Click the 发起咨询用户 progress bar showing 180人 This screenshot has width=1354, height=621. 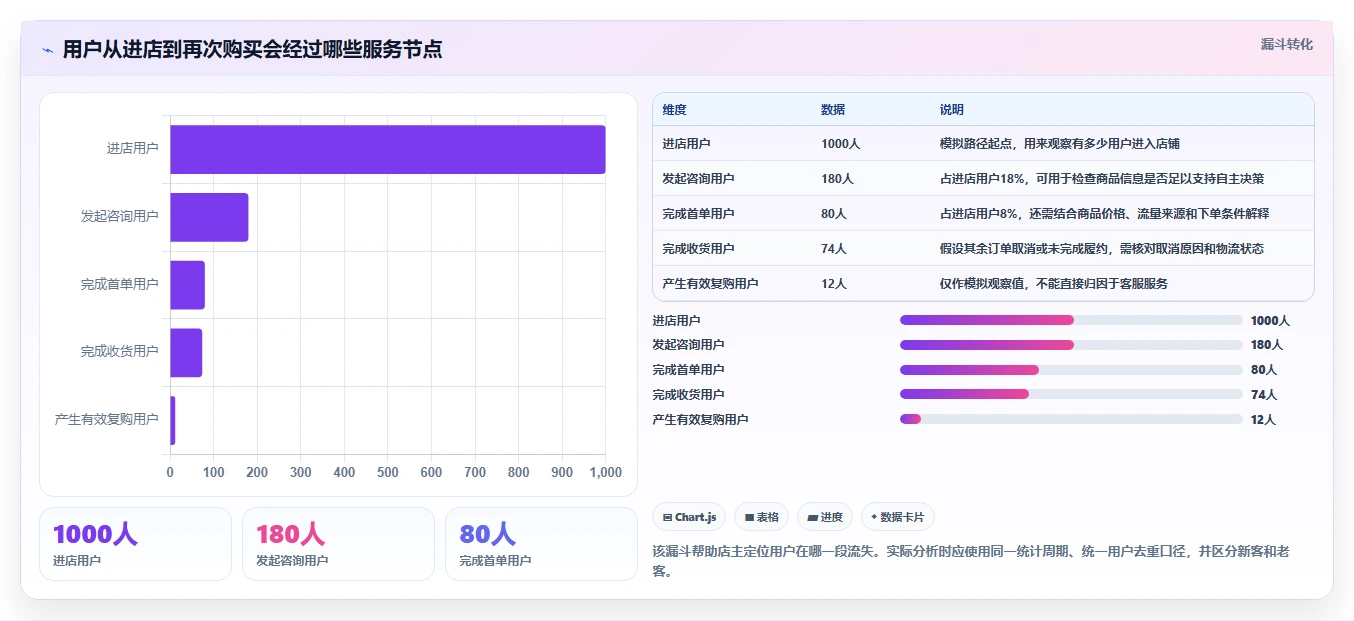click(1071, 345)
